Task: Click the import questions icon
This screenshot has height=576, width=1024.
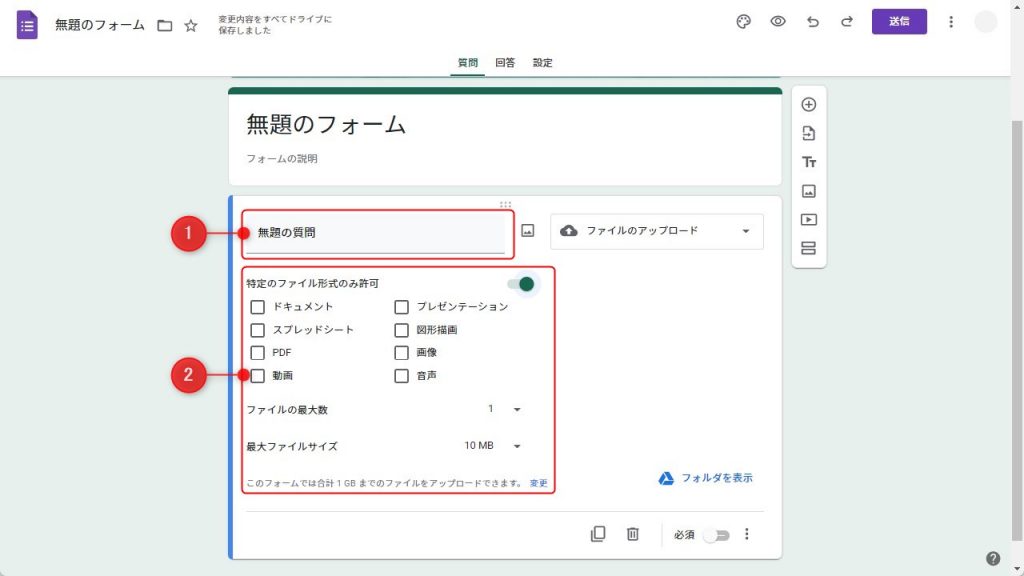Action: (x=808, y=133)
